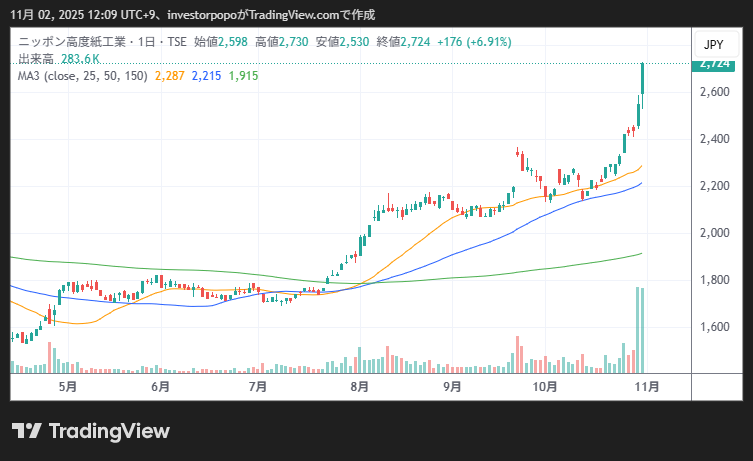This screenshot has height=461, width=753.
Task: Click the 5月 time axis label
Action: [67, 386]
